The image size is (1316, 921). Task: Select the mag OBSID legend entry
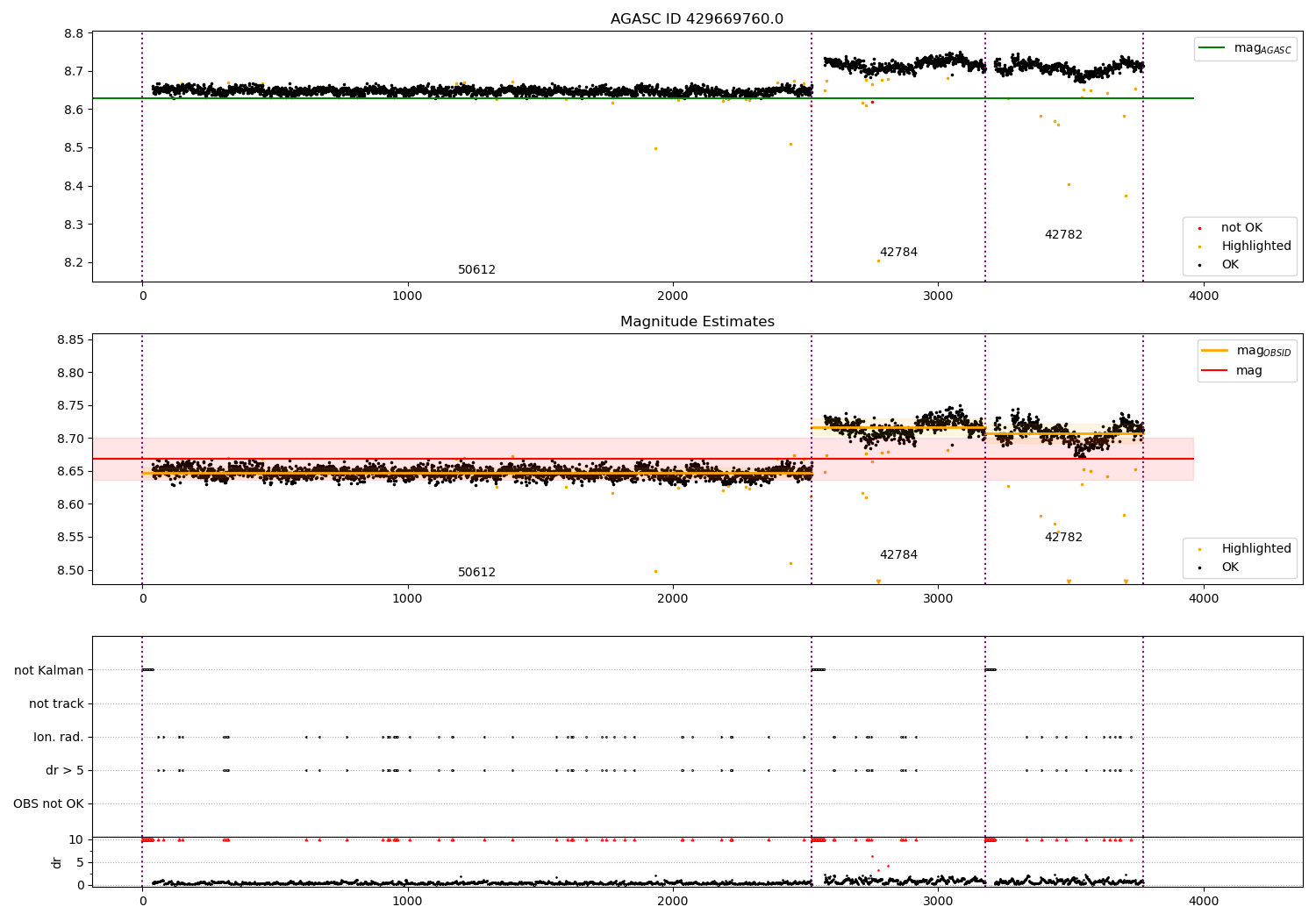click(x=1247, y=351)
